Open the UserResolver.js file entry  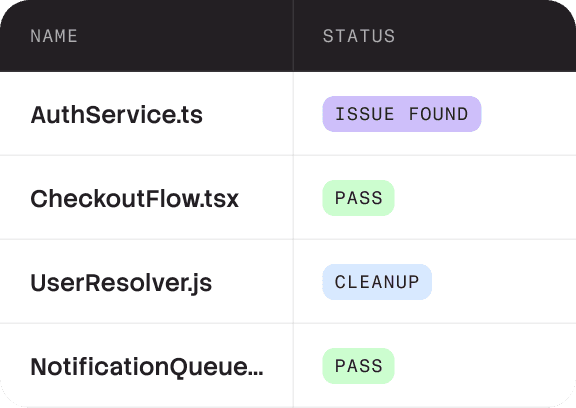point(121,284)
